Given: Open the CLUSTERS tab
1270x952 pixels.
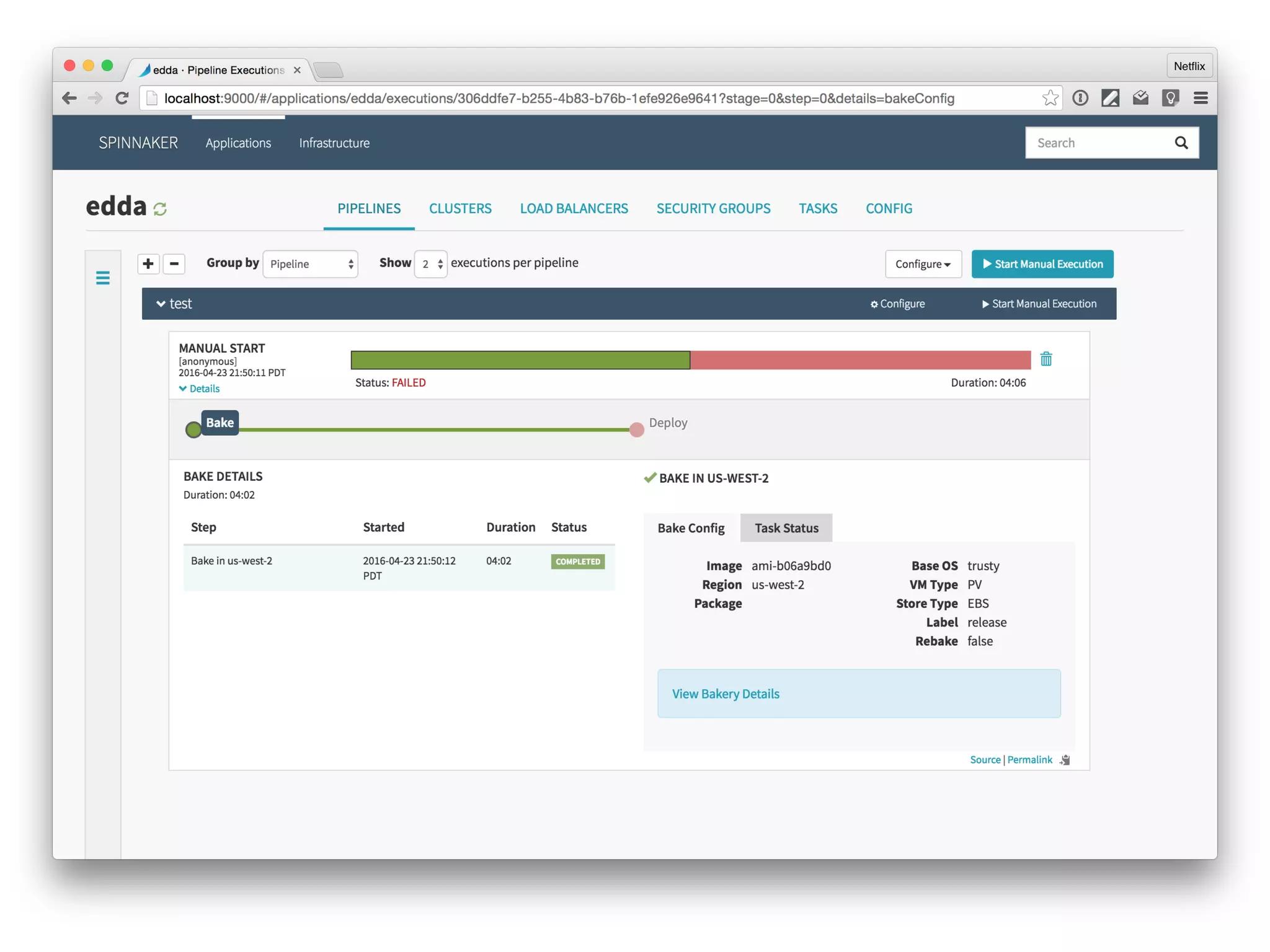Looking at the screenshot, I should (x=460, y=208).
